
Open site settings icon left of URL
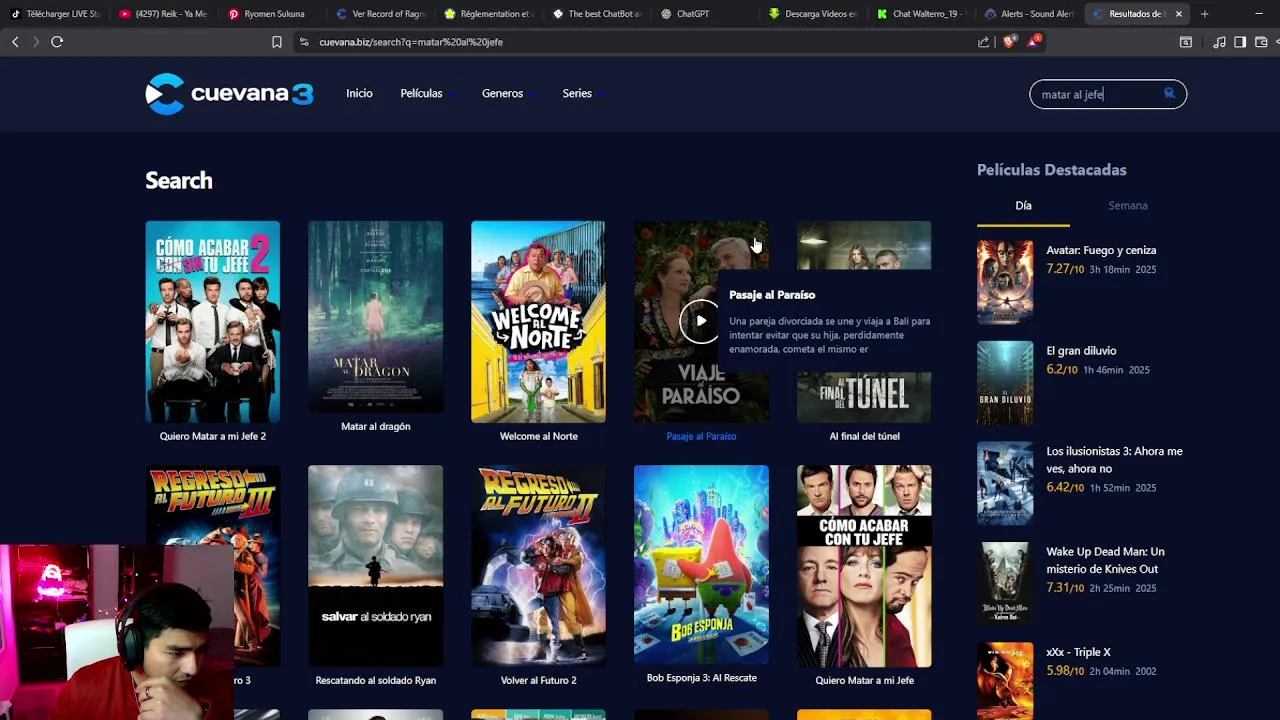click(303, 42)
